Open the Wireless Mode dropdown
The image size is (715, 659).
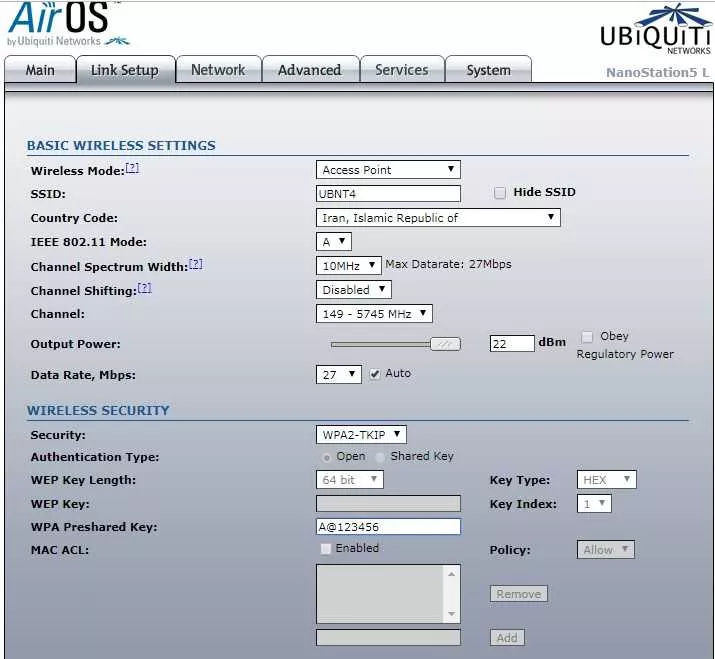[388, 170]
